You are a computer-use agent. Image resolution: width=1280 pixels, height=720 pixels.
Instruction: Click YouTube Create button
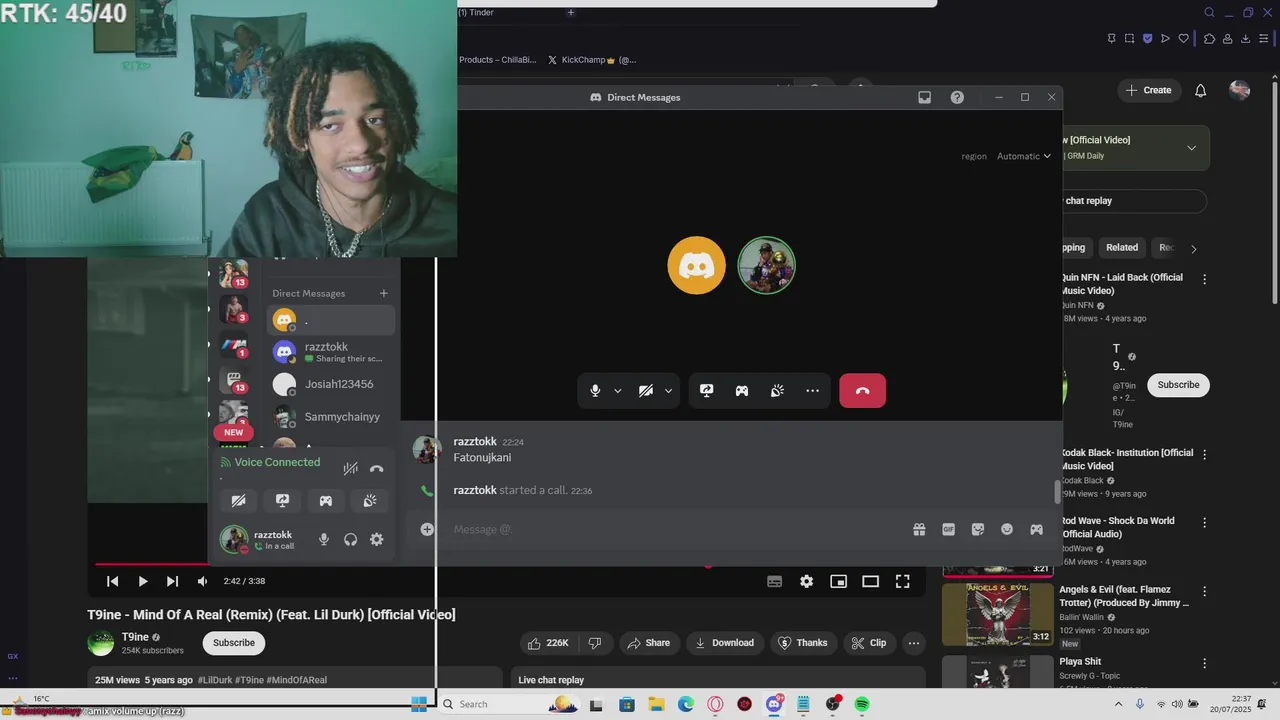(x=1148, y=90)
